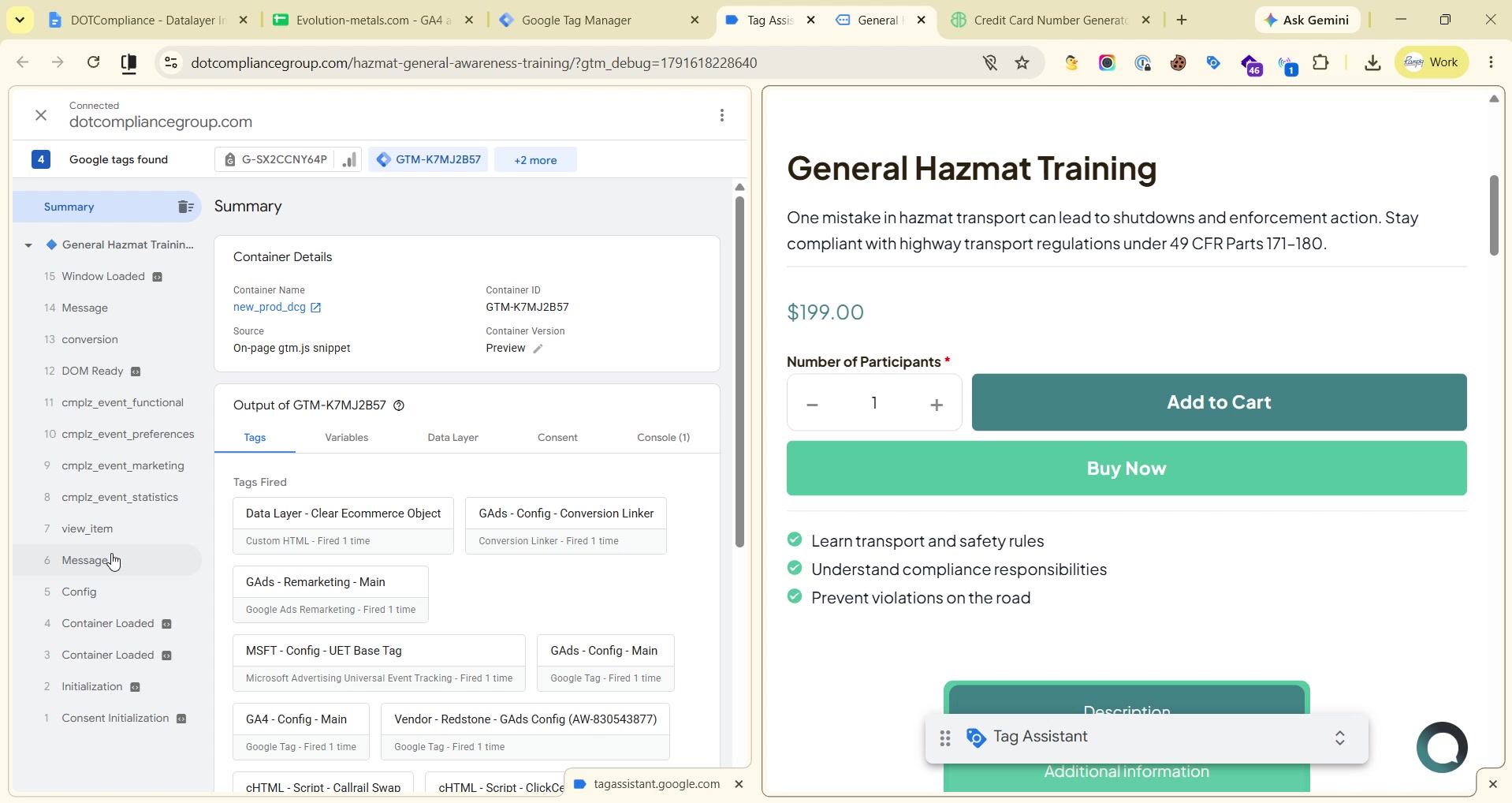Increase participants with the plus button
Screen dimensions: 1512x803
coord(937,405)
